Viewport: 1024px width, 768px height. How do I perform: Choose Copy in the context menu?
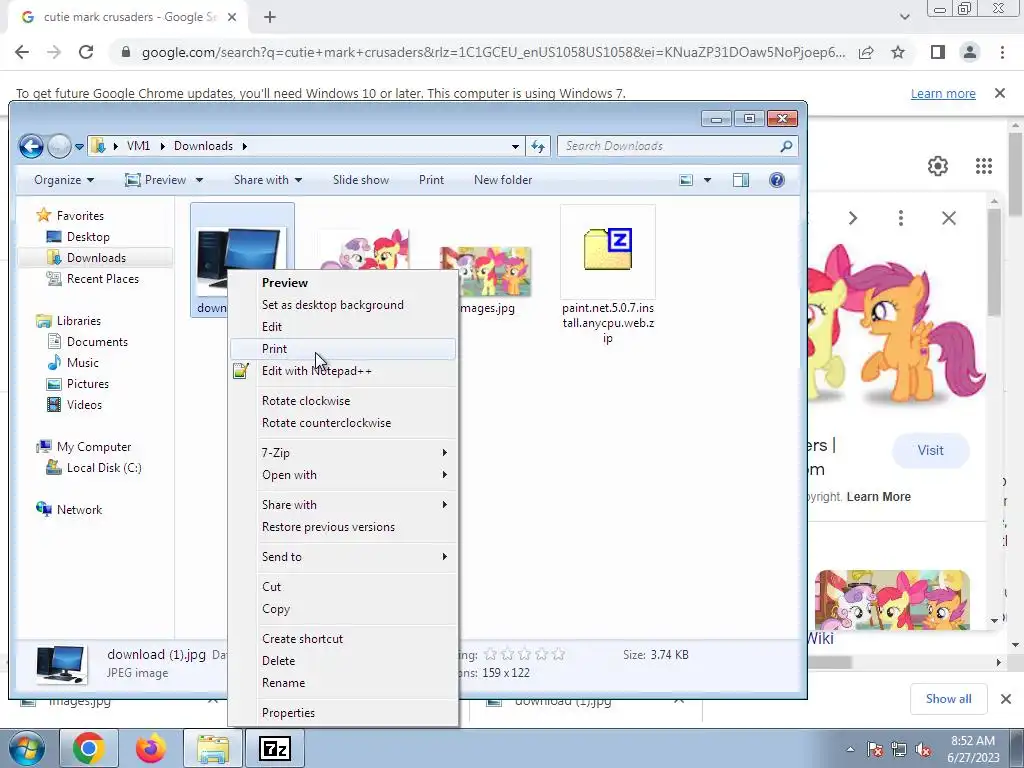pyautogui.click(x=344, y=609)
